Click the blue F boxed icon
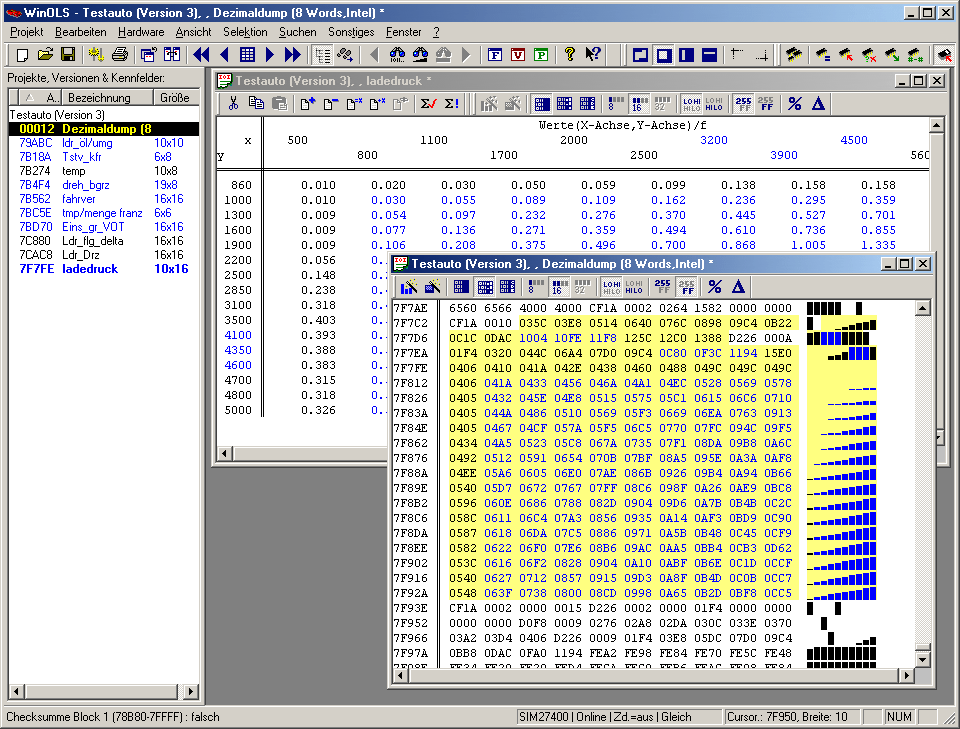This screenshot has width=960, height=729. pos(495,55)
